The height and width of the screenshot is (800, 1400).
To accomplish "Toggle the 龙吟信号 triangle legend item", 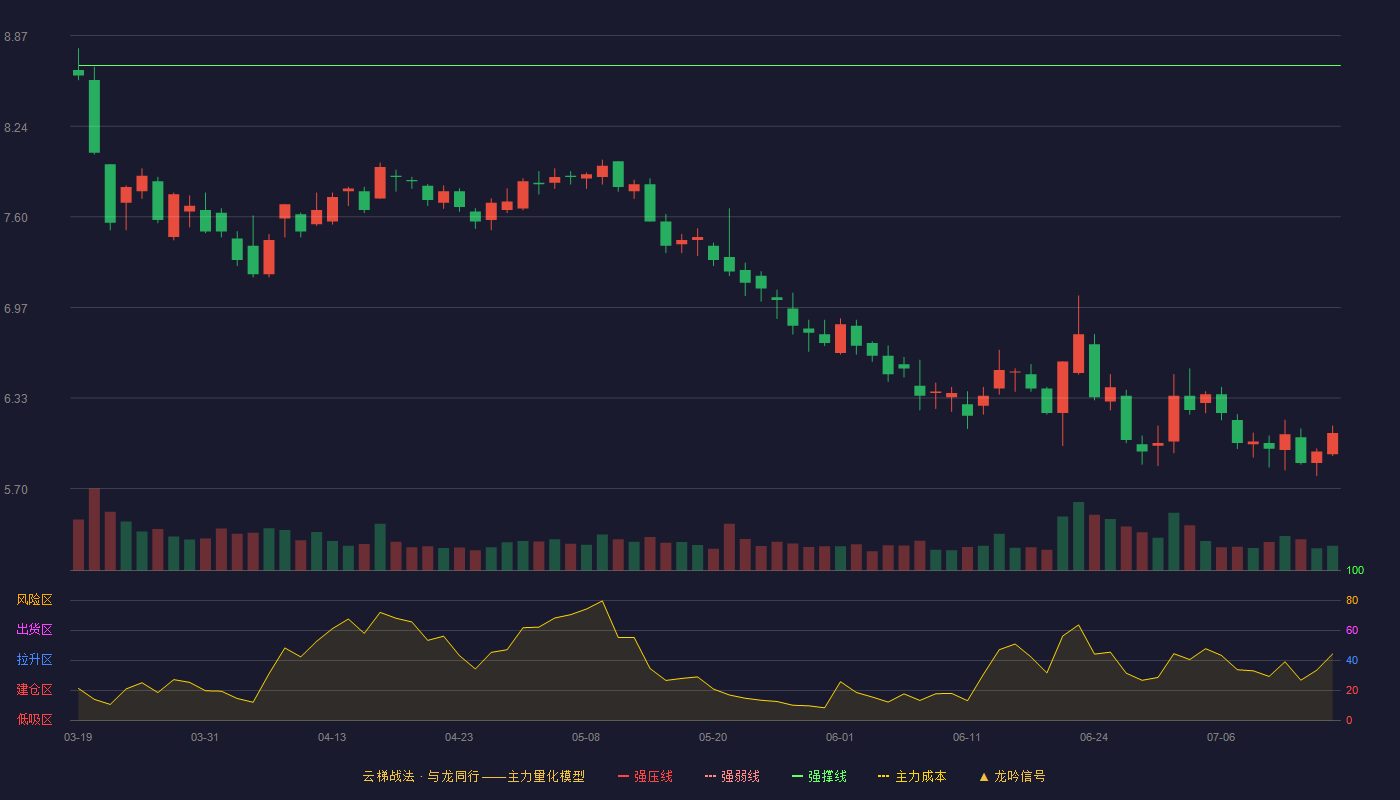I will (1012, 776).
